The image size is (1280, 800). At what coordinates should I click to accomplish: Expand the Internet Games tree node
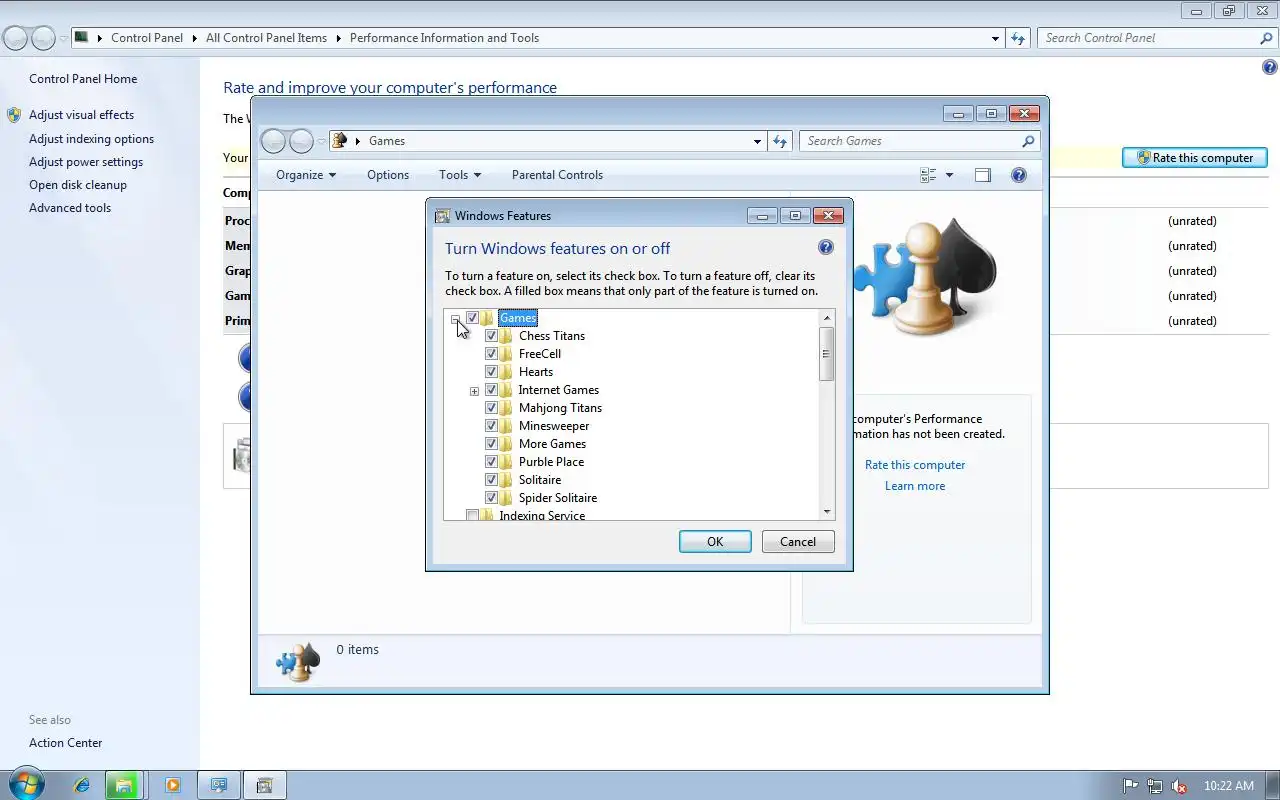[x=474, y=391]
